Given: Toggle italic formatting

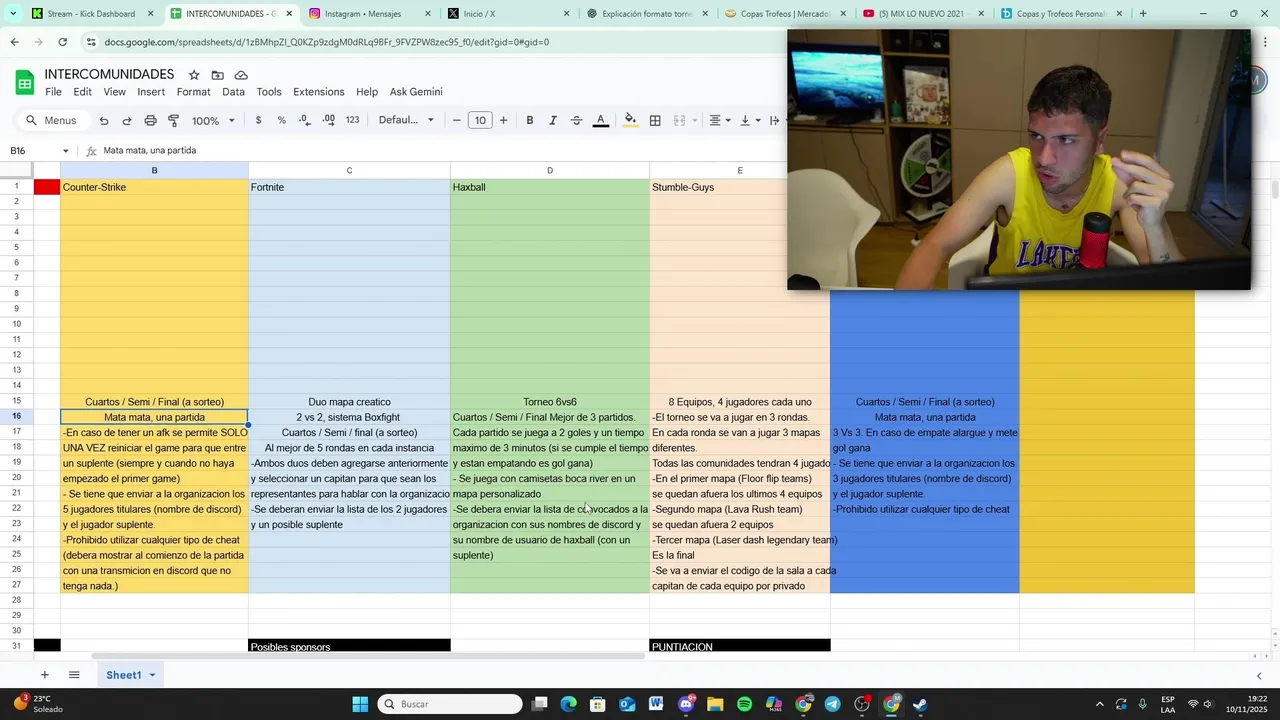Looking at the screenshot, I should (553, 120).
